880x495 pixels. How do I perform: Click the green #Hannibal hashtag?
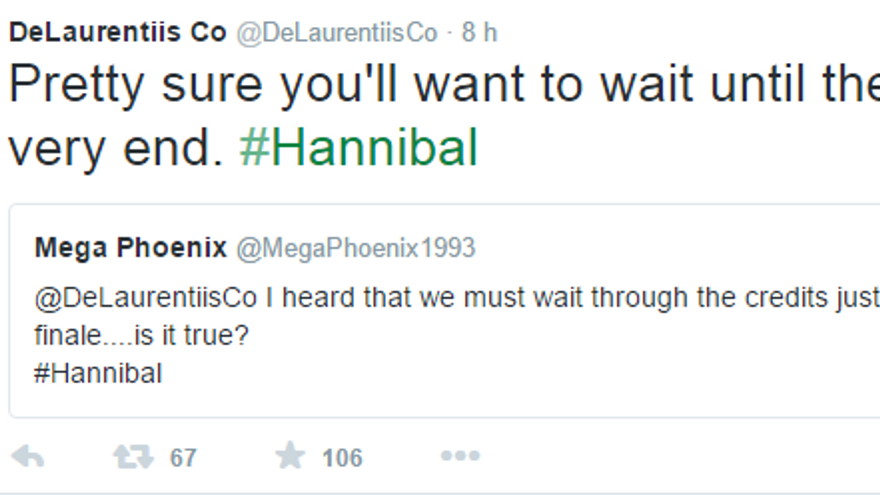pos(359,149)
